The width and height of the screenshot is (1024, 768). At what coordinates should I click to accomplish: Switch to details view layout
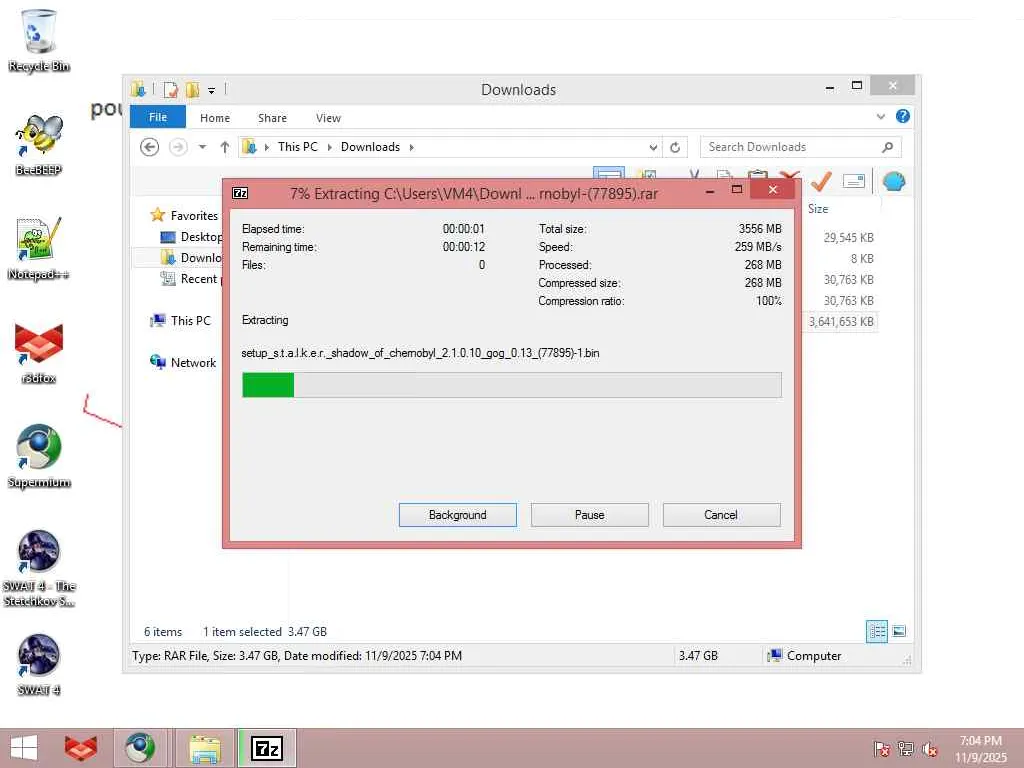(x=876, y=631)
